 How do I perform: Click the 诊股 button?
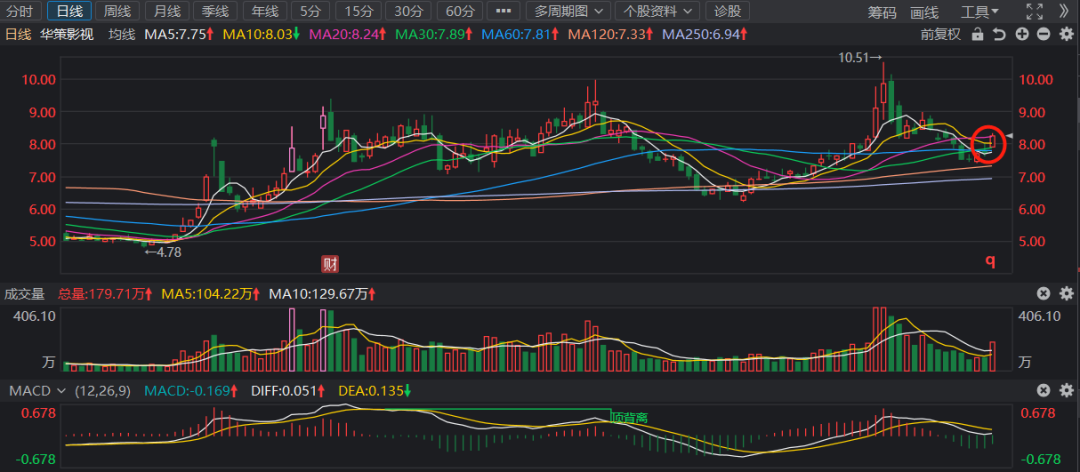point(727,12)
